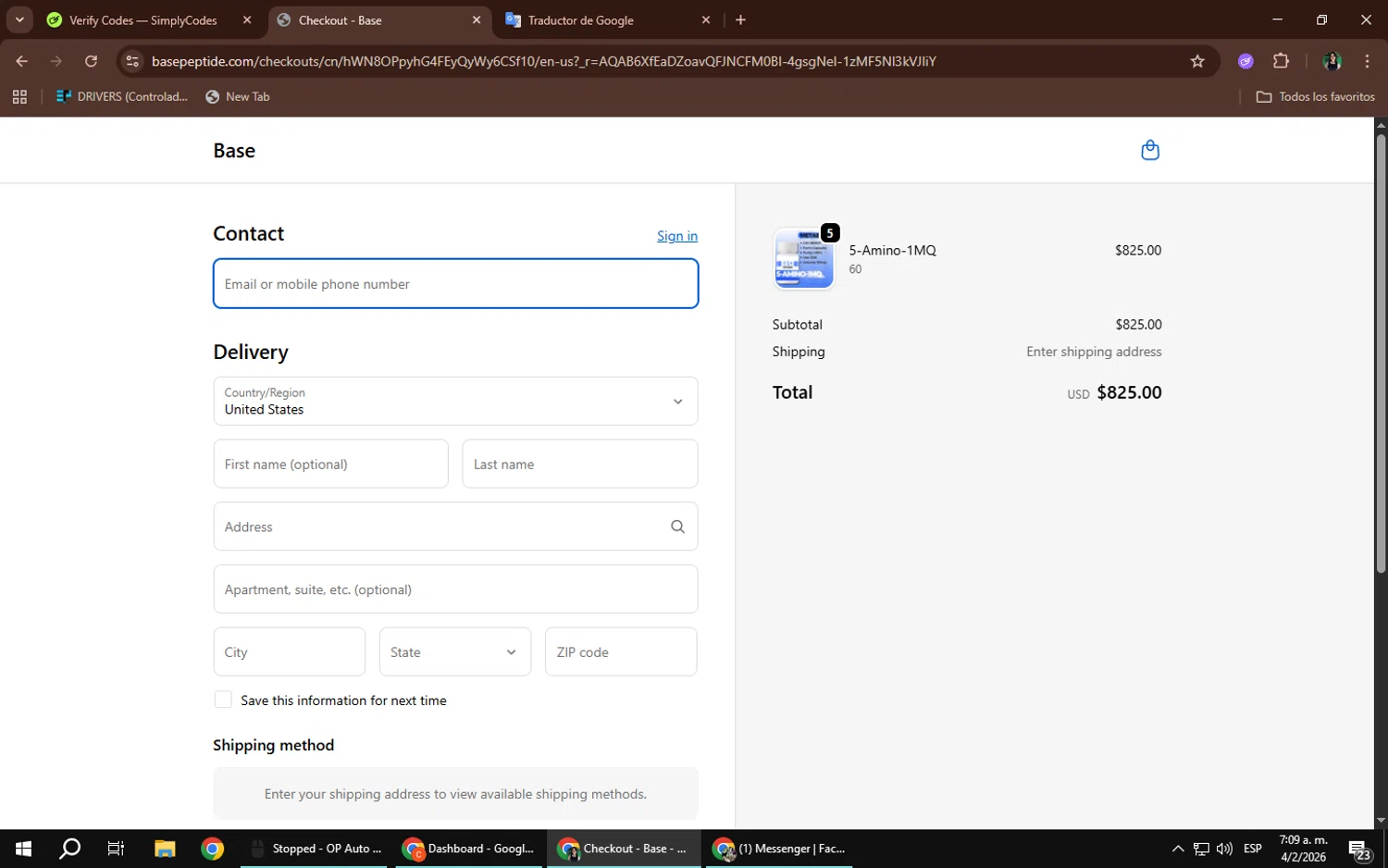Click the City field
The image size is (1388, 868).
click(289, 651)
